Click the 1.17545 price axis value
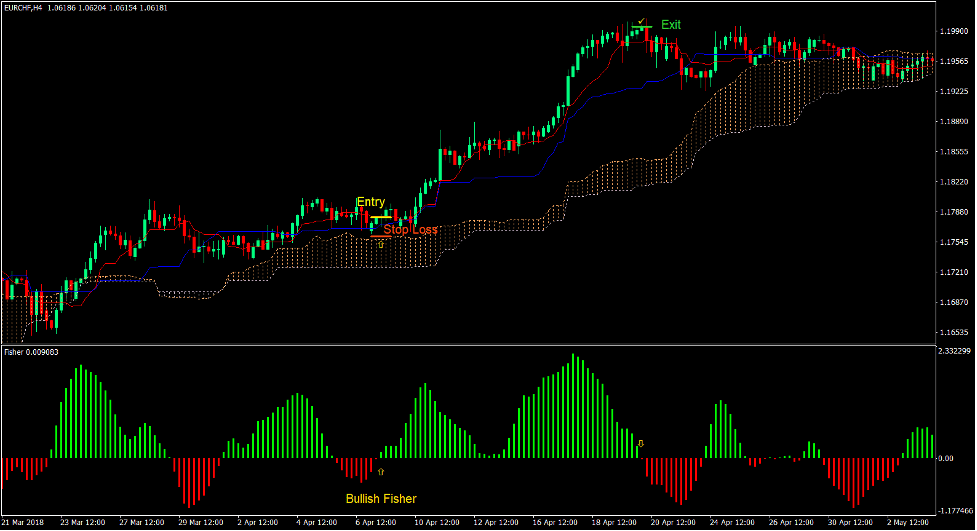This screenshot has height=531, width=977. tap(953, 242)
